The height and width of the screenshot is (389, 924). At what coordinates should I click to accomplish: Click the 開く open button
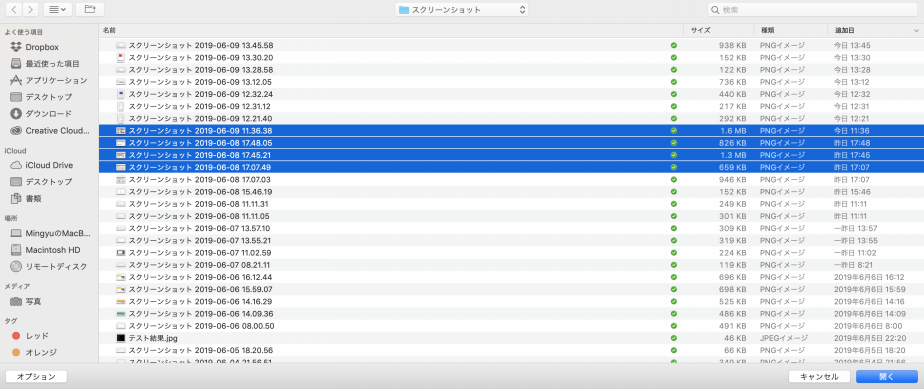886,377
